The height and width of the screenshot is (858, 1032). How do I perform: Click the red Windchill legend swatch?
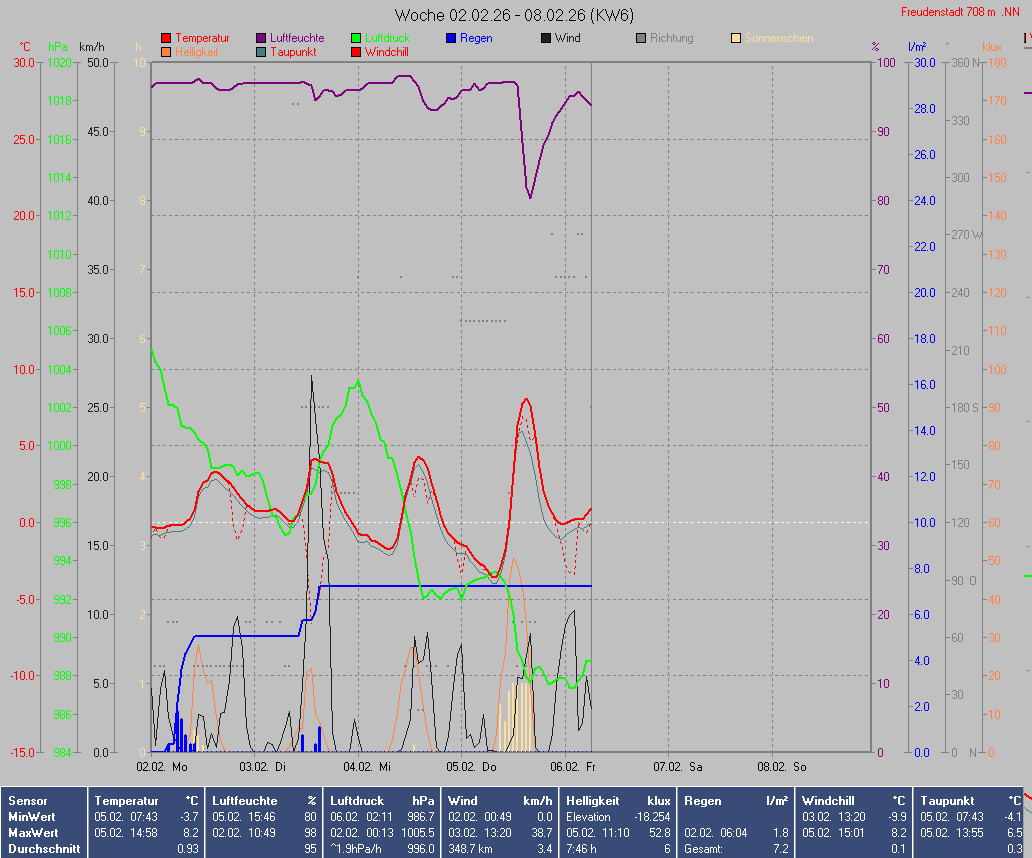356,51
